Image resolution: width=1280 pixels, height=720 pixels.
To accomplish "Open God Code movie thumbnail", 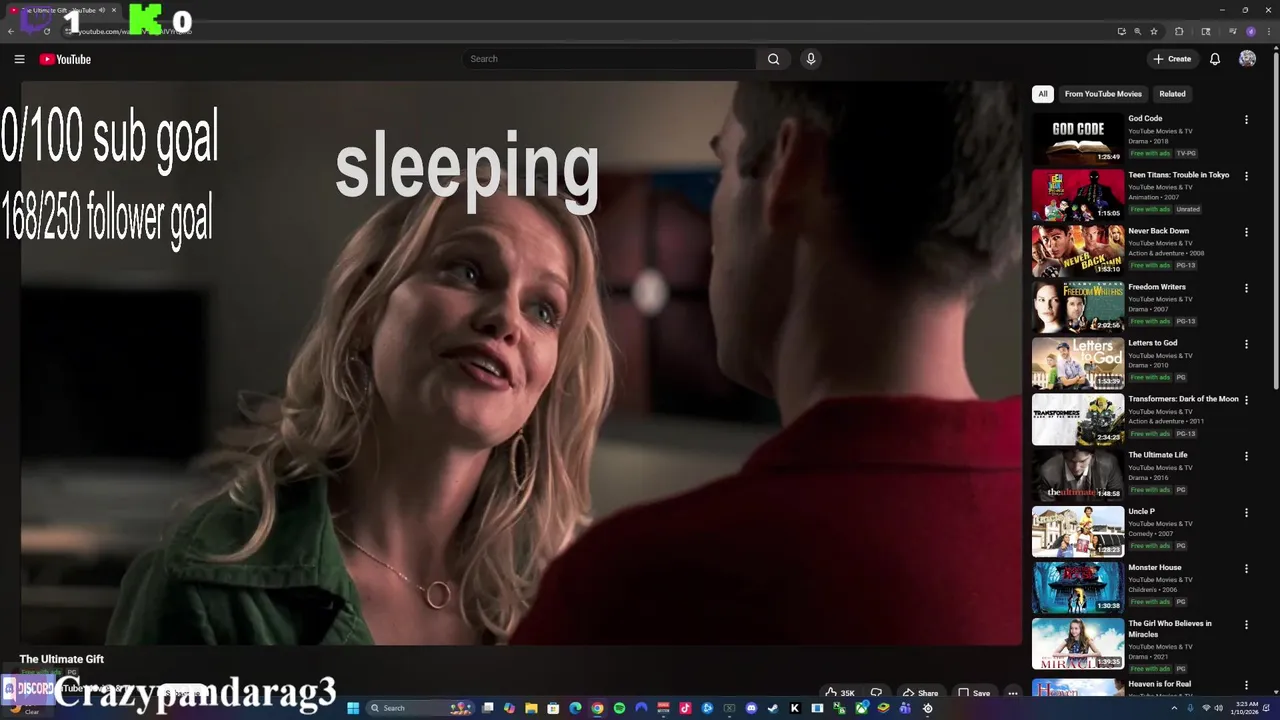I will 1078,138.
